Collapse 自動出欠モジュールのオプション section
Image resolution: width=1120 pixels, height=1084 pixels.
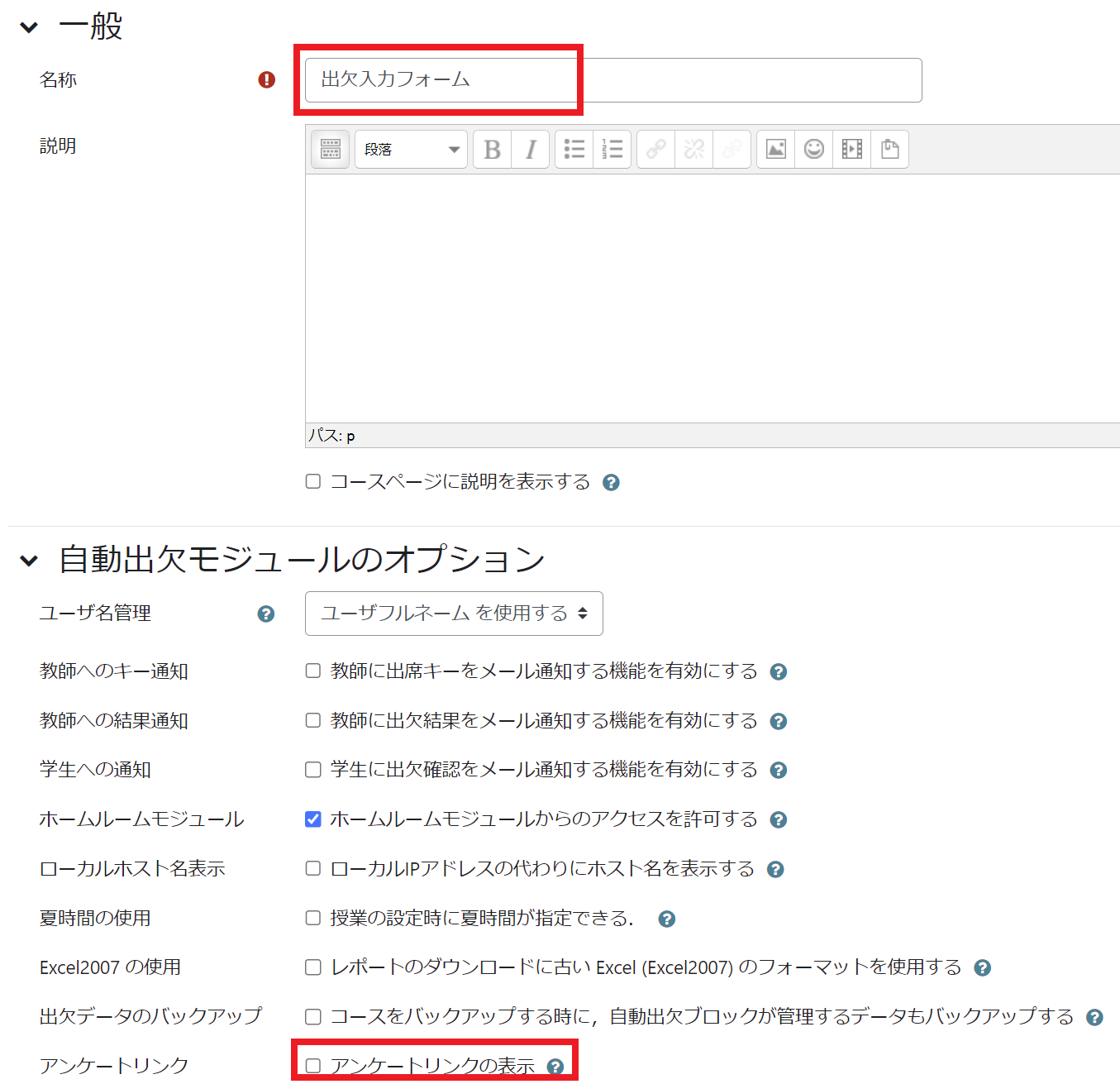pos(29,561)
